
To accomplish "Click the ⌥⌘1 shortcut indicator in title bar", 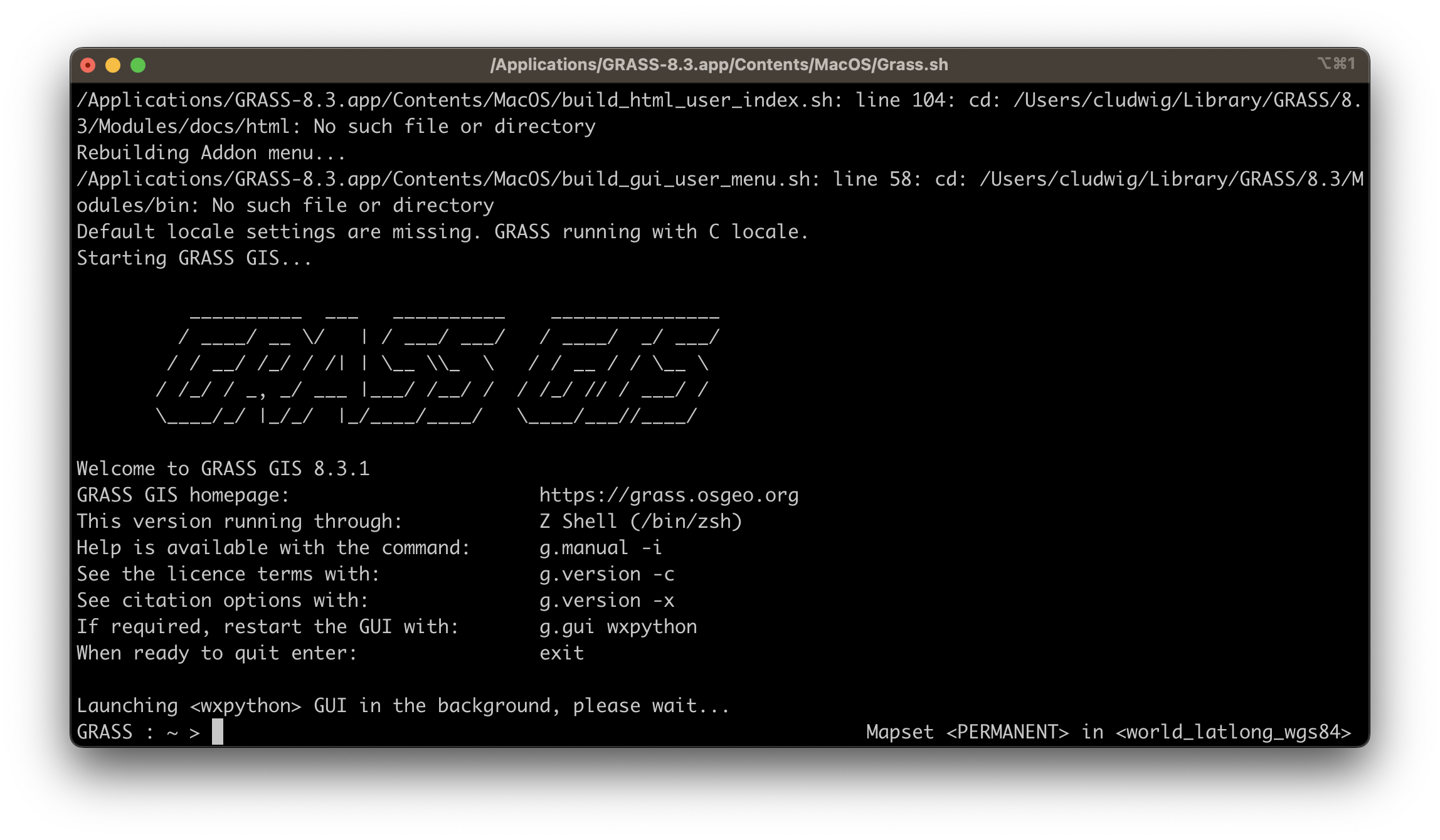I will tap(1337, 63).
